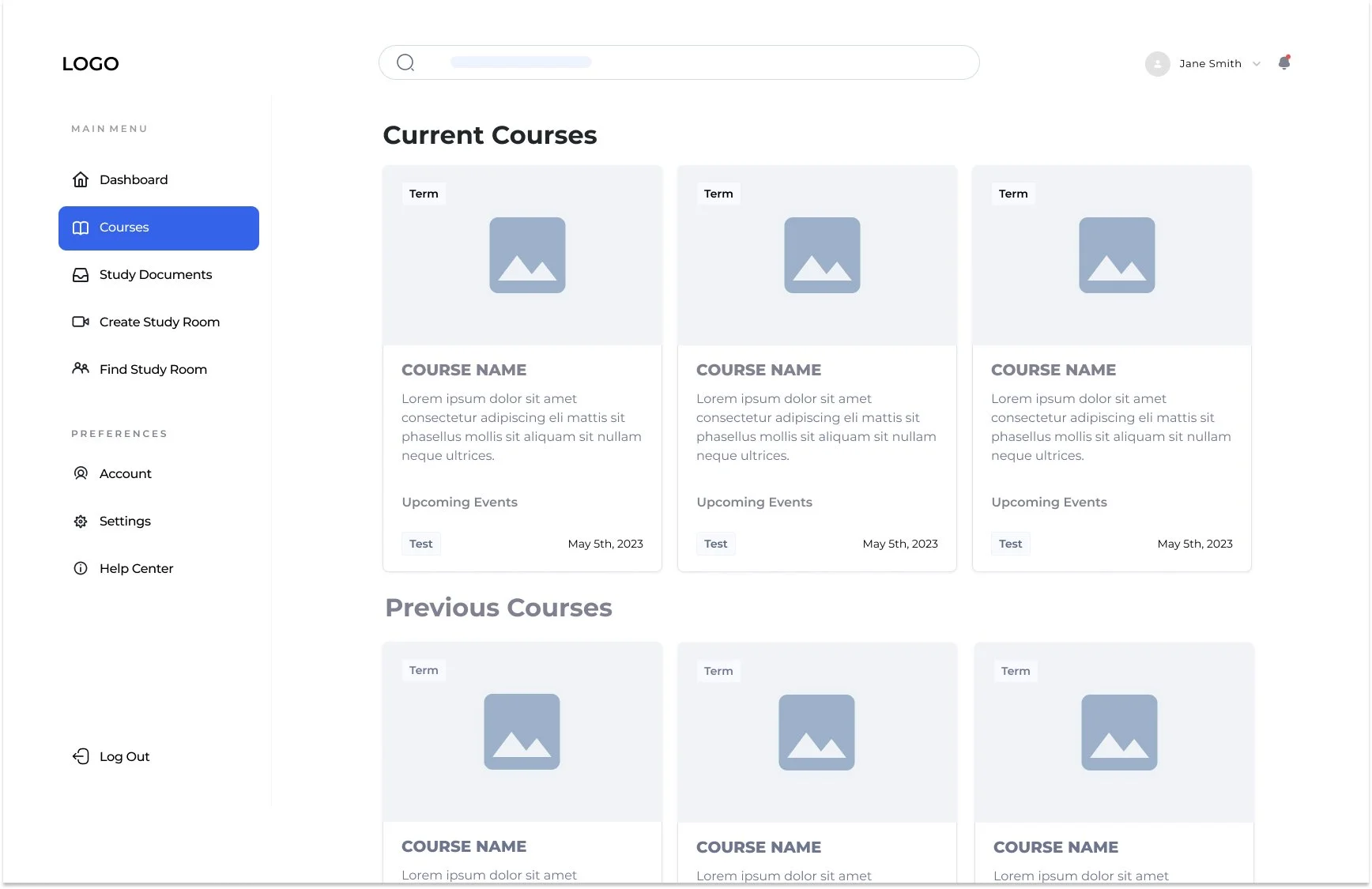Open the Dashboard home icon
The width and height of the screenshot is (1372, 889).
81,179
